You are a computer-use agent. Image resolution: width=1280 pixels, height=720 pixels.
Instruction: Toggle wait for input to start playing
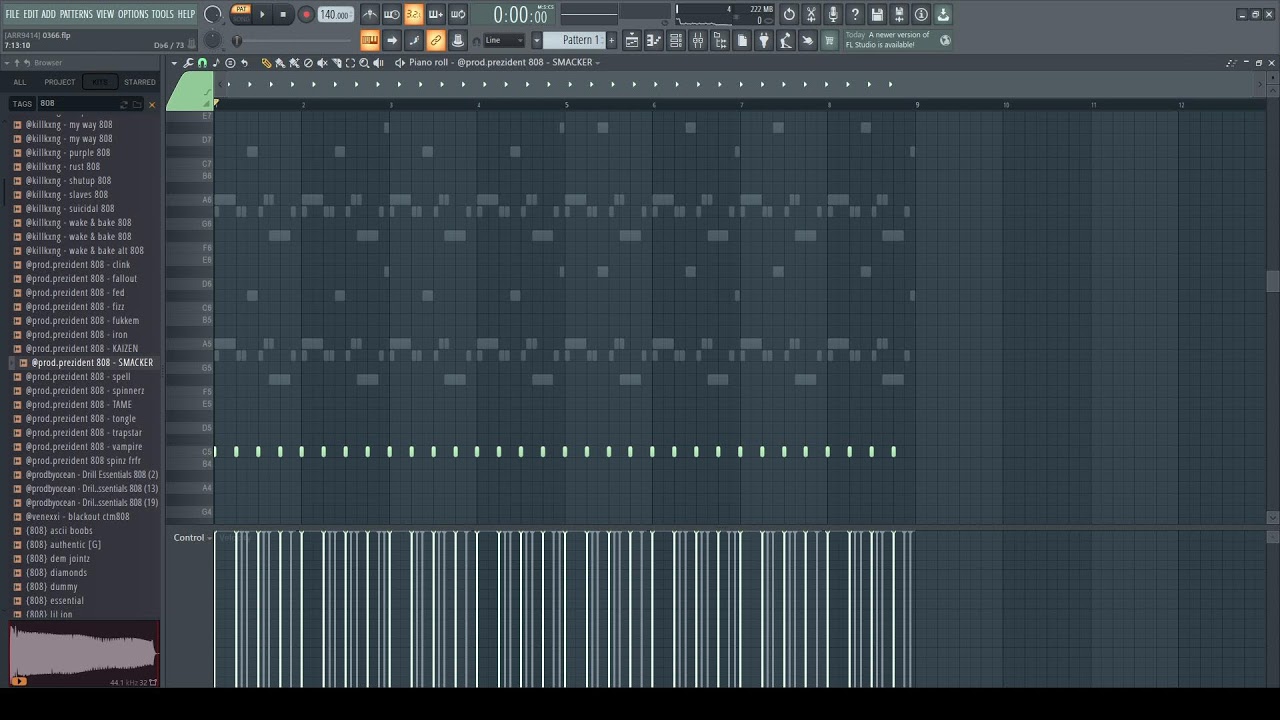click(392, 14)
